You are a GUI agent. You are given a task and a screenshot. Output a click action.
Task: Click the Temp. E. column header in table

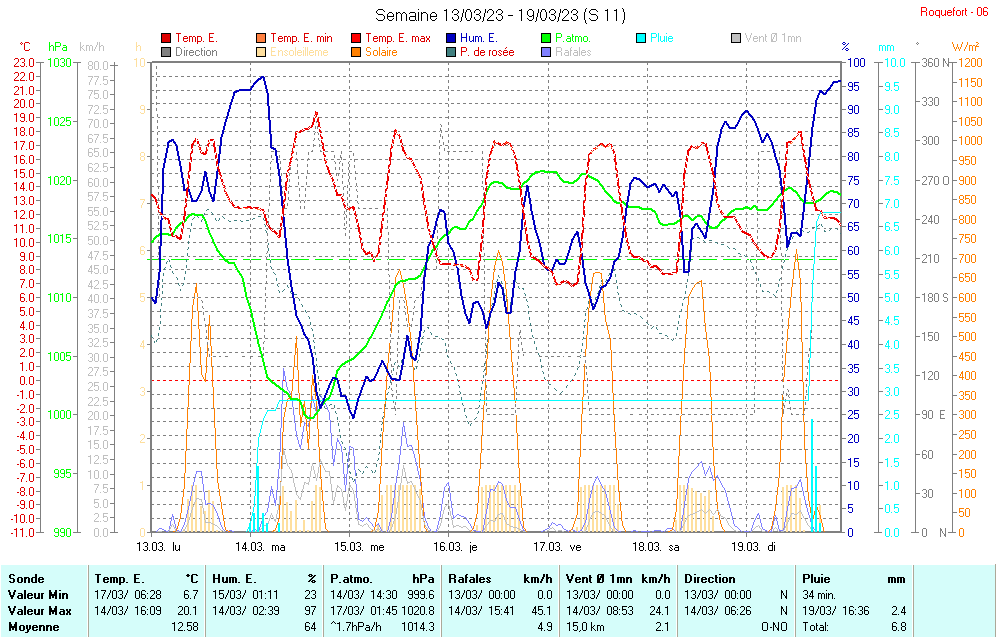coord(119,579)
